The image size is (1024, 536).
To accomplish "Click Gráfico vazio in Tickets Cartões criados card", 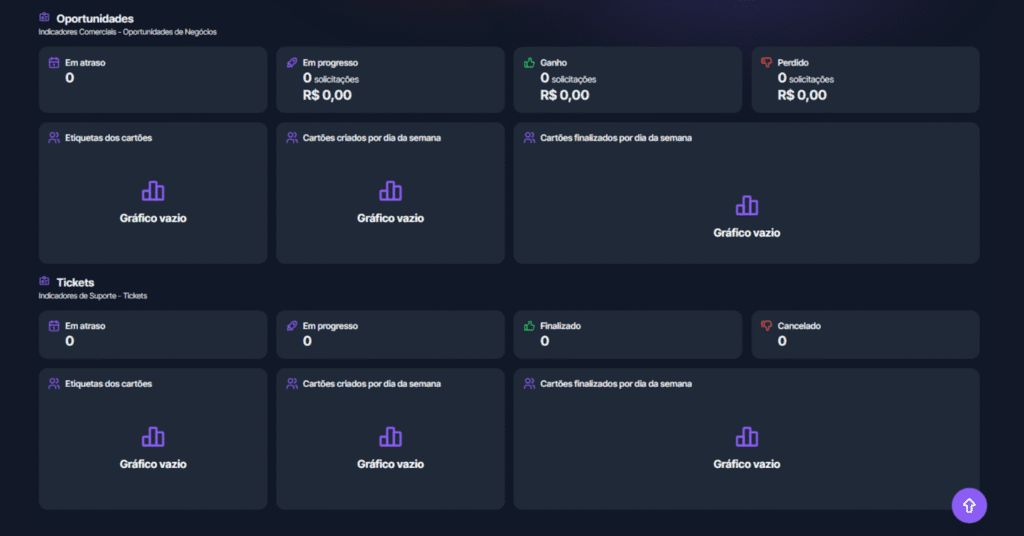I will click(x=390, y=464).
